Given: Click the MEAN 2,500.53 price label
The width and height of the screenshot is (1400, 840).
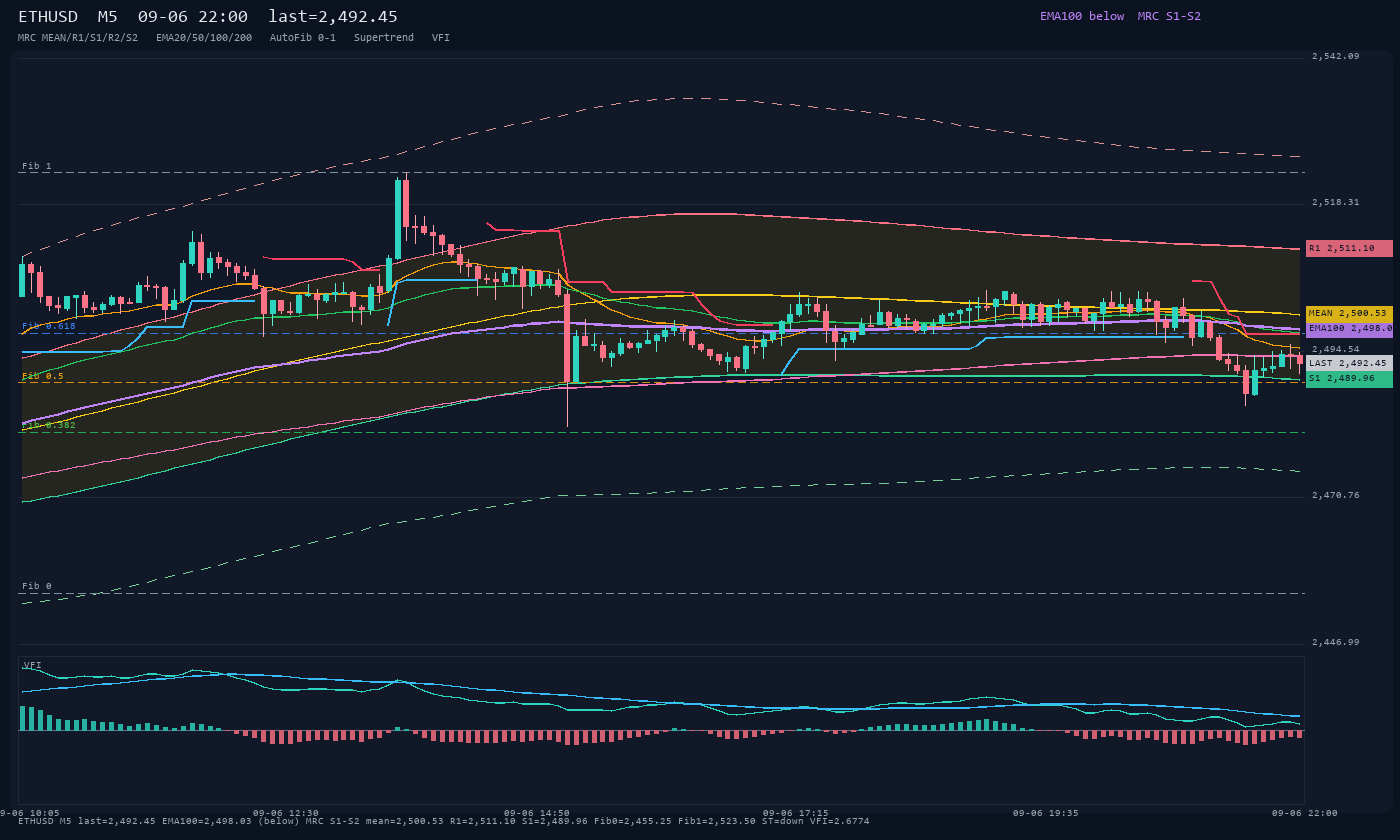Looking at the screenshot, I should coord(1349,314).
